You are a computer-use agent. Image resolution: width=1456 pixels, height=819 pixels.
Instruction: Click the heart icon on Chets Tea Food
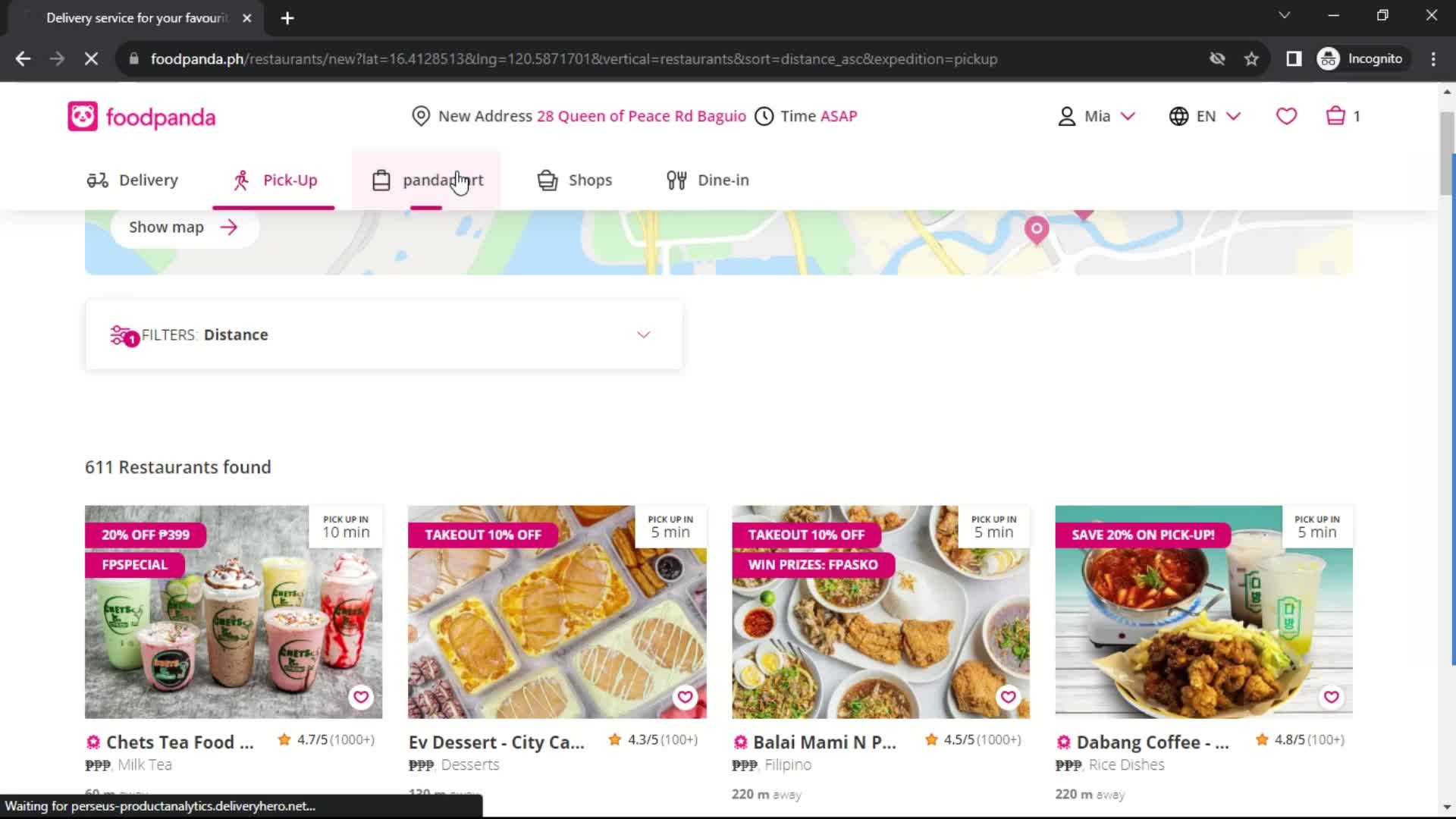click(362, 697)
